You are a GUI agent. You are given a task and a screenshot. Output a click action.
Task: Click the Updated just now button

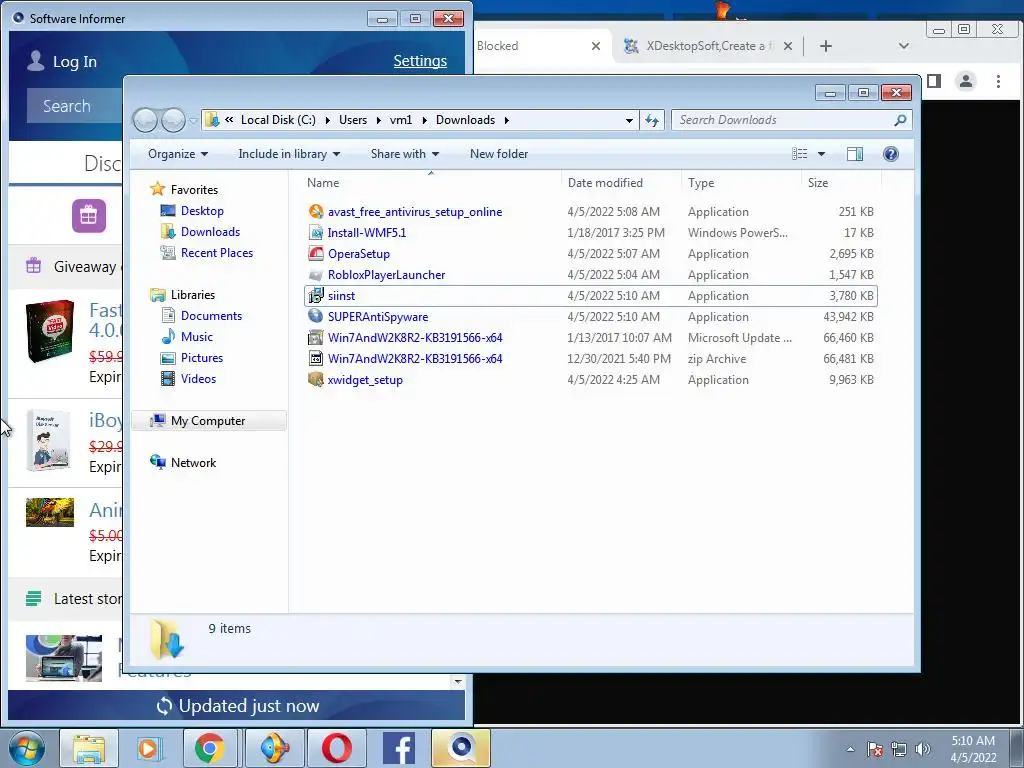click(x=237, y=706)
